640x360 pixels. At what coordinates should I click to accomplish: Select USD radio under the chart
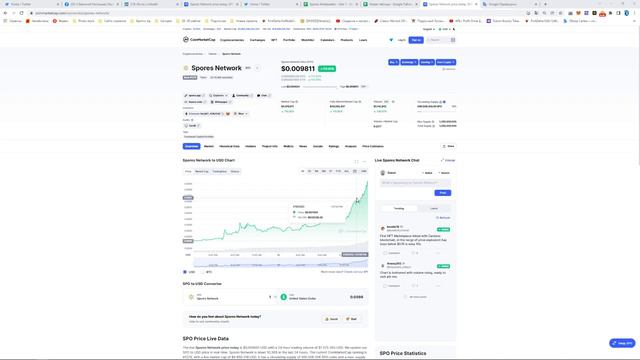(185, 272)
